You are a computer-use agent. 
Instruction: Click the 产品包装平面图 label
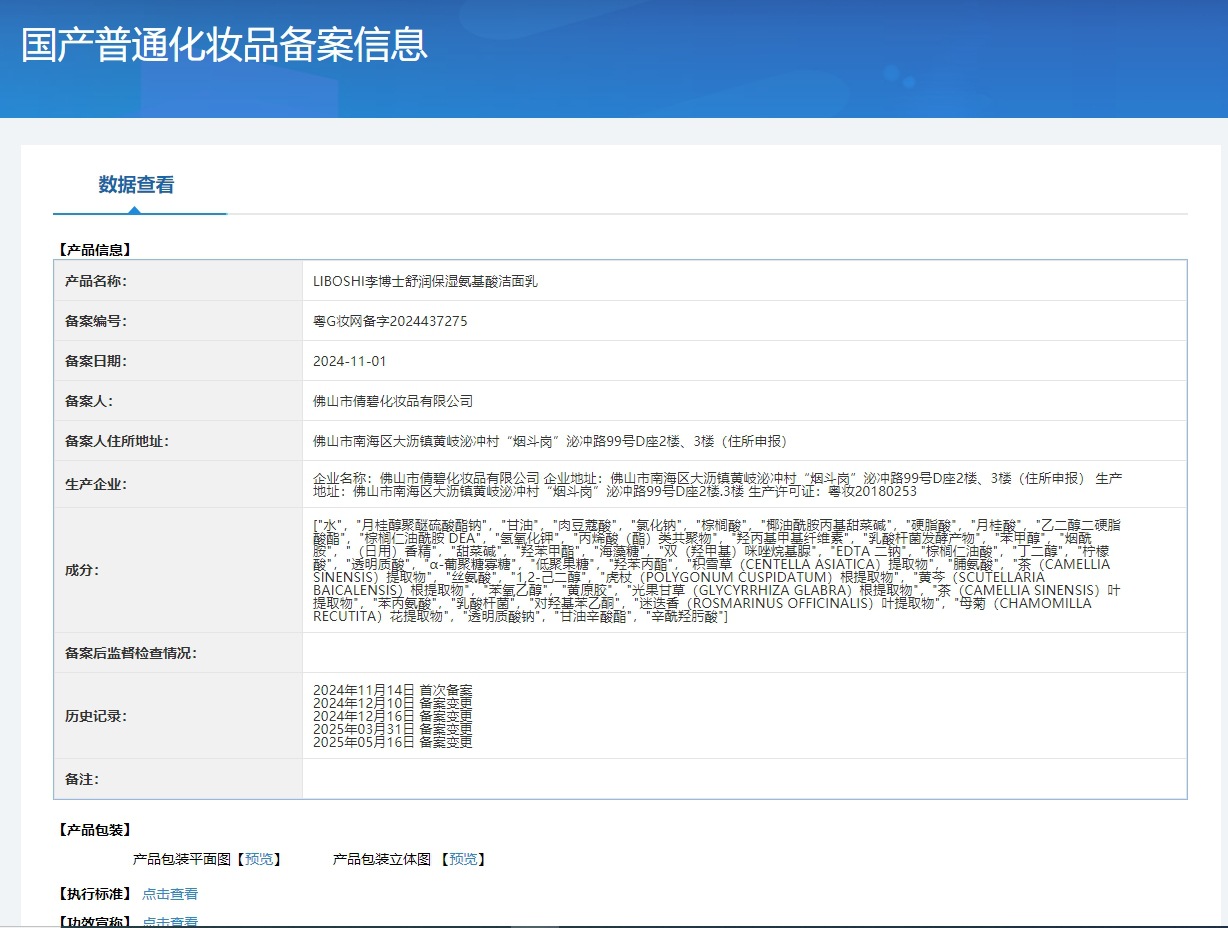pos(182,859)
